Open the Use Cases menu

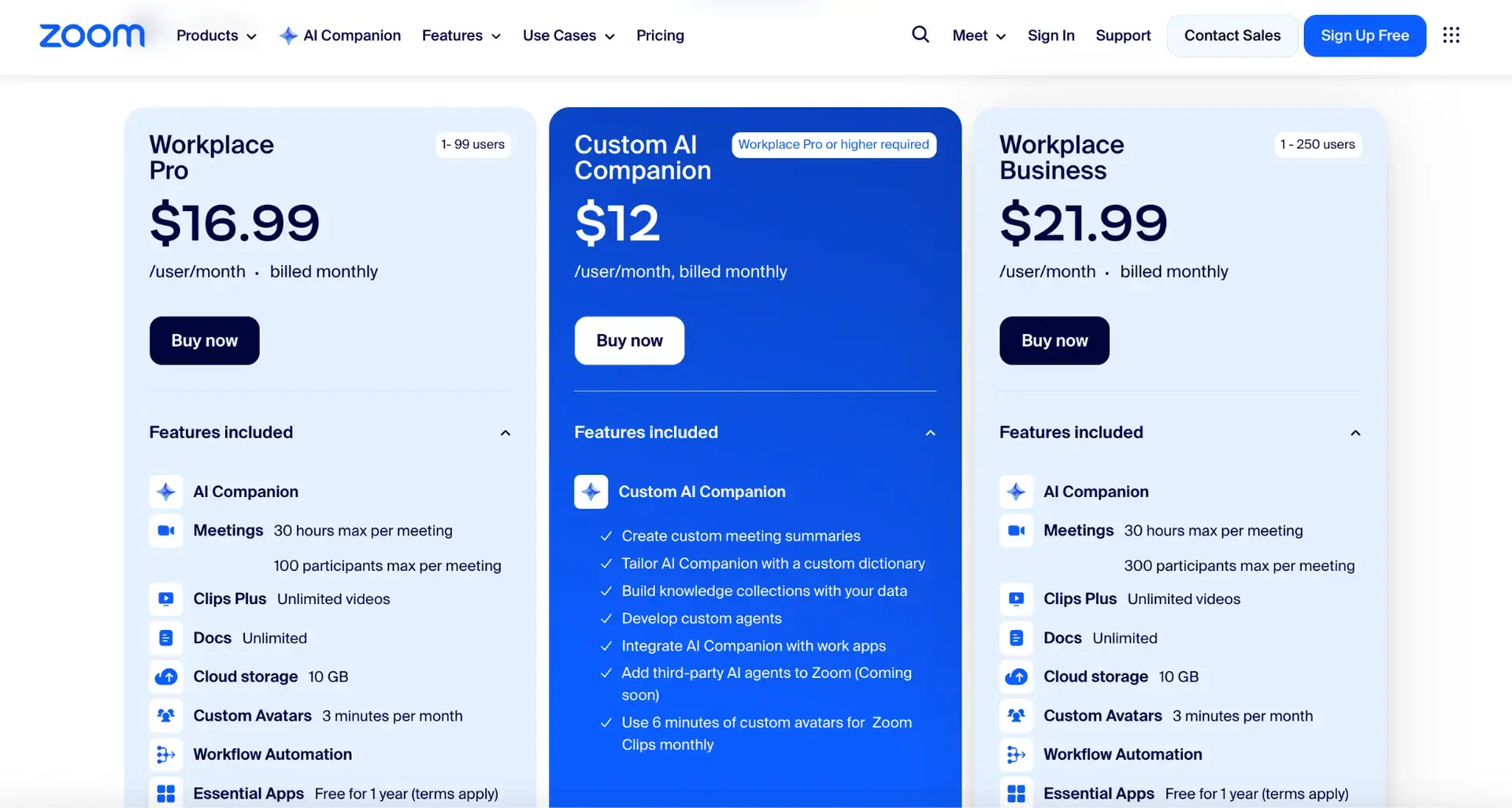coord(568,35)
